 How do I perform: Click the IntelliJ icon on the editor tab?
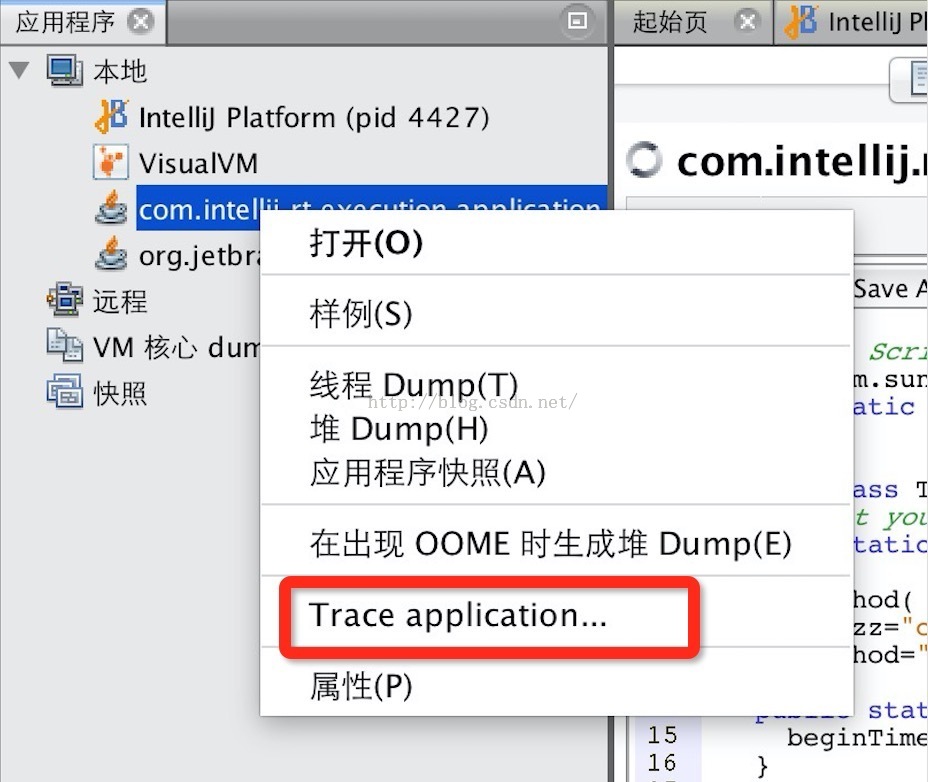[802, 21]
